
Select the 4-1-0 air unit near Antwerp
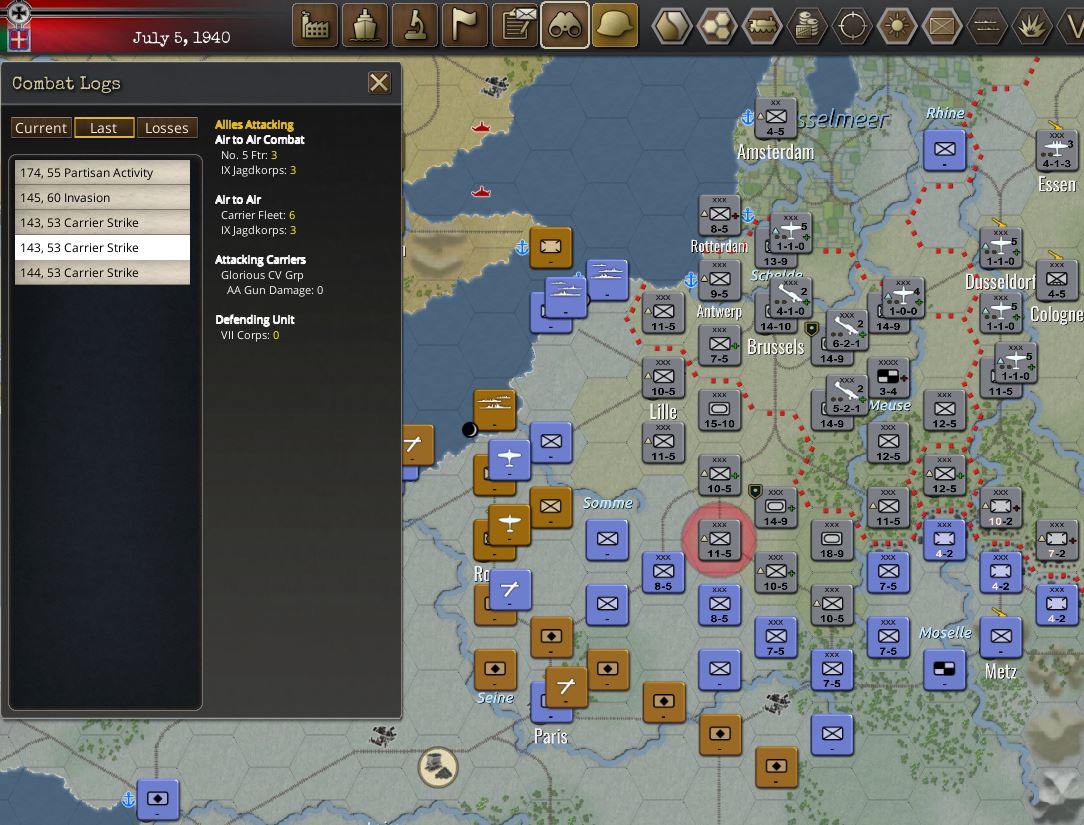(790, 298)
